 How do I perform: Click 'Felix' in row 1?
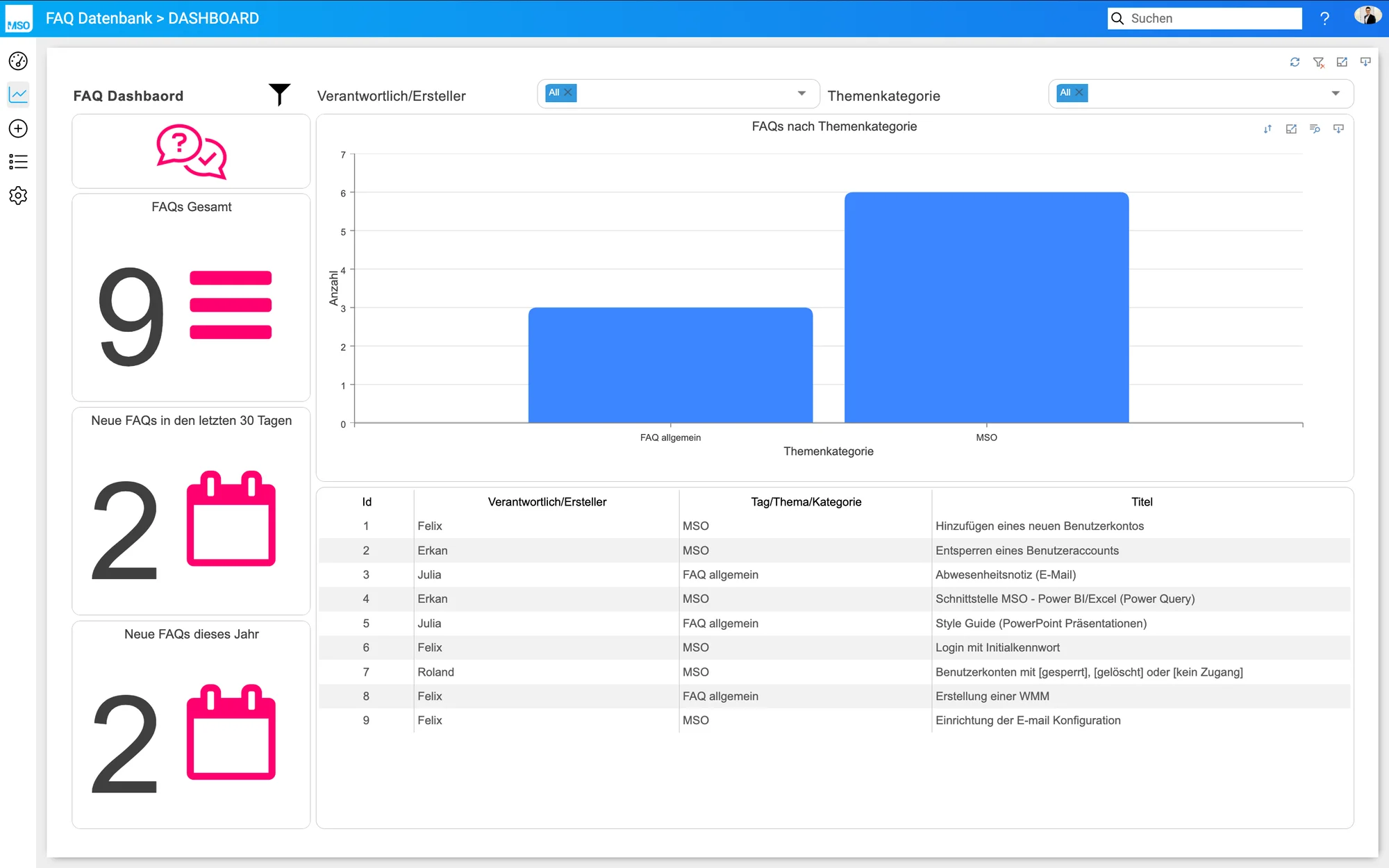pos(429,526)
